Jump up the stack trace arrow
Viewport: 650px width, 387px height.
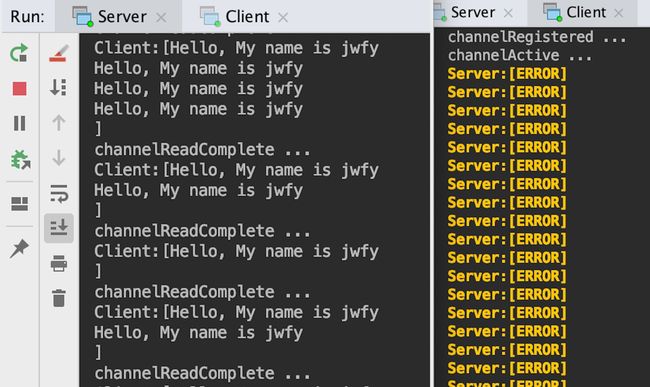(x=59, y=123)
